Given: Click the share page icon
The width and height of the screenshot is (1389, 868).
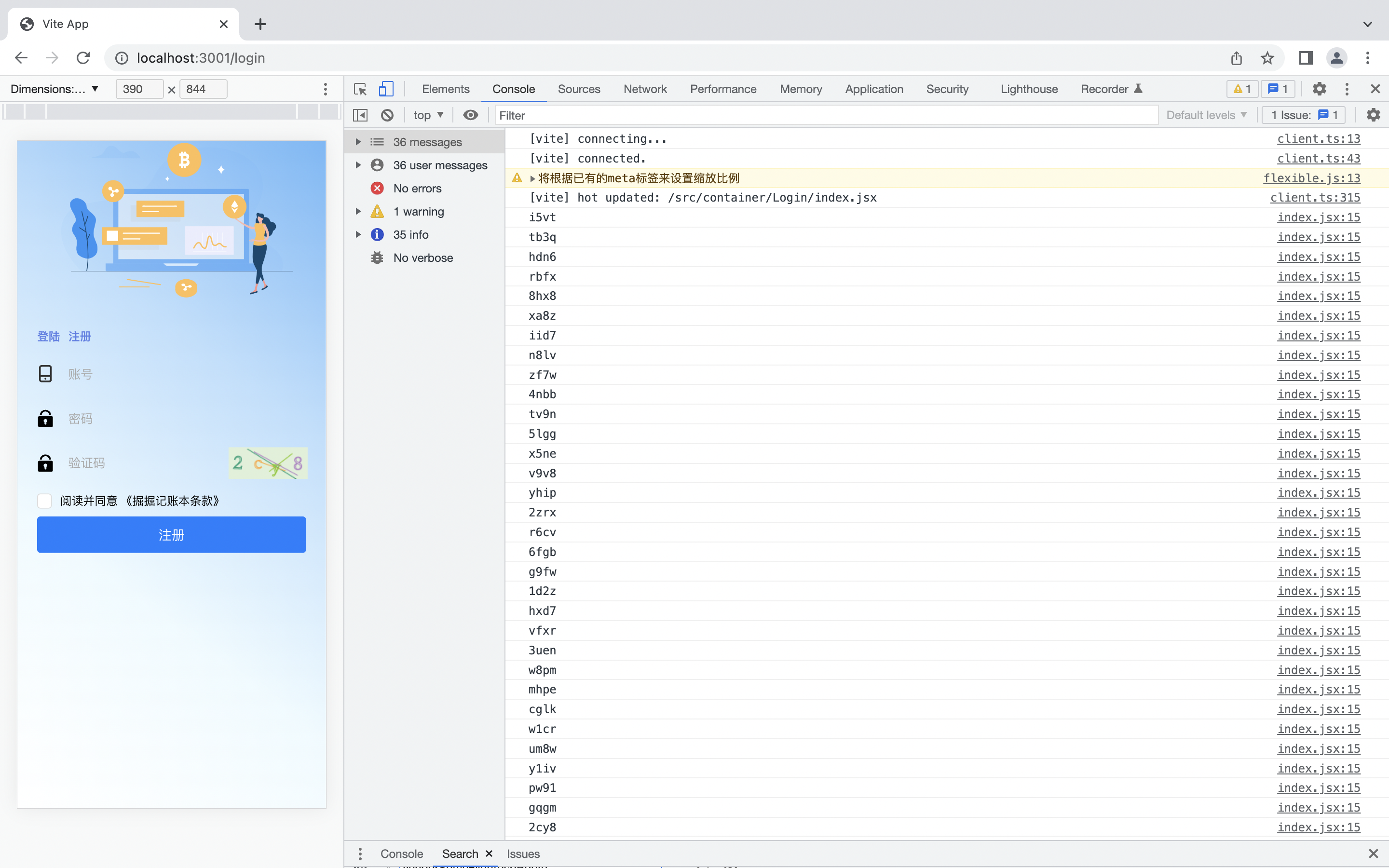Looking at the screenshot, I should coord(1236,58).
